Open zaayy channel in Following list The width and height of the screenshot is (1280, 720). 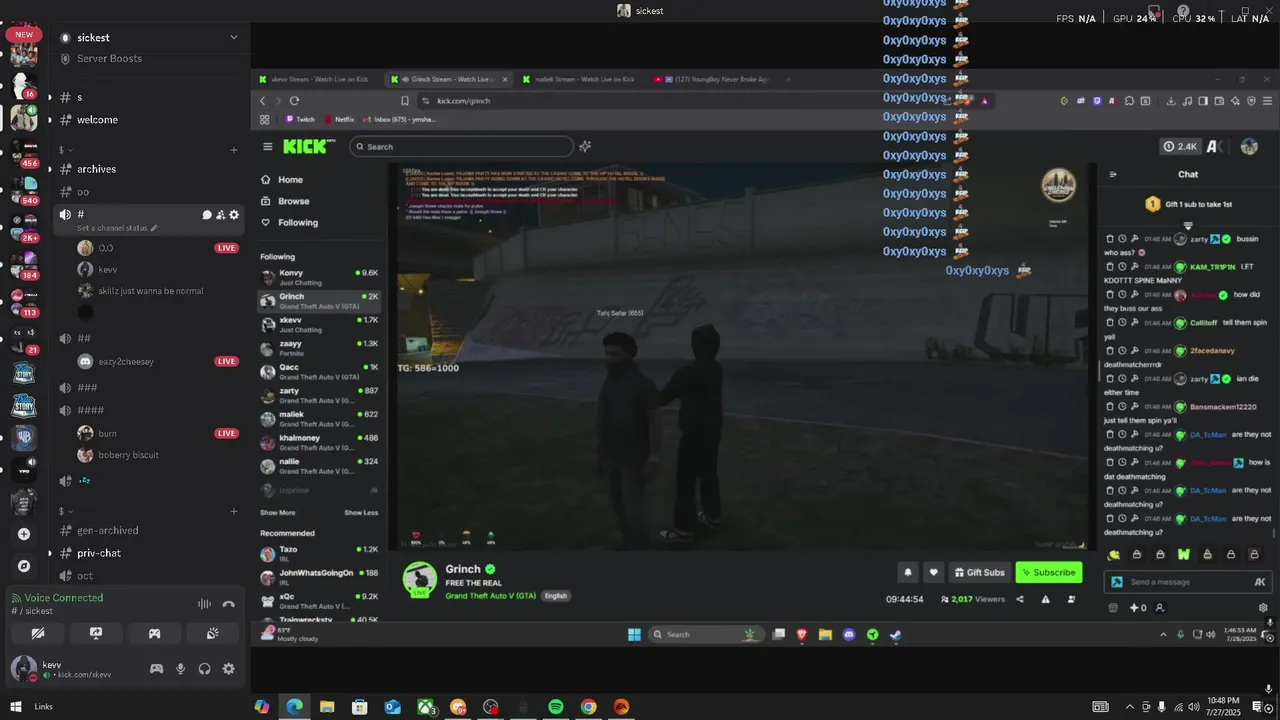click(320, 347)
